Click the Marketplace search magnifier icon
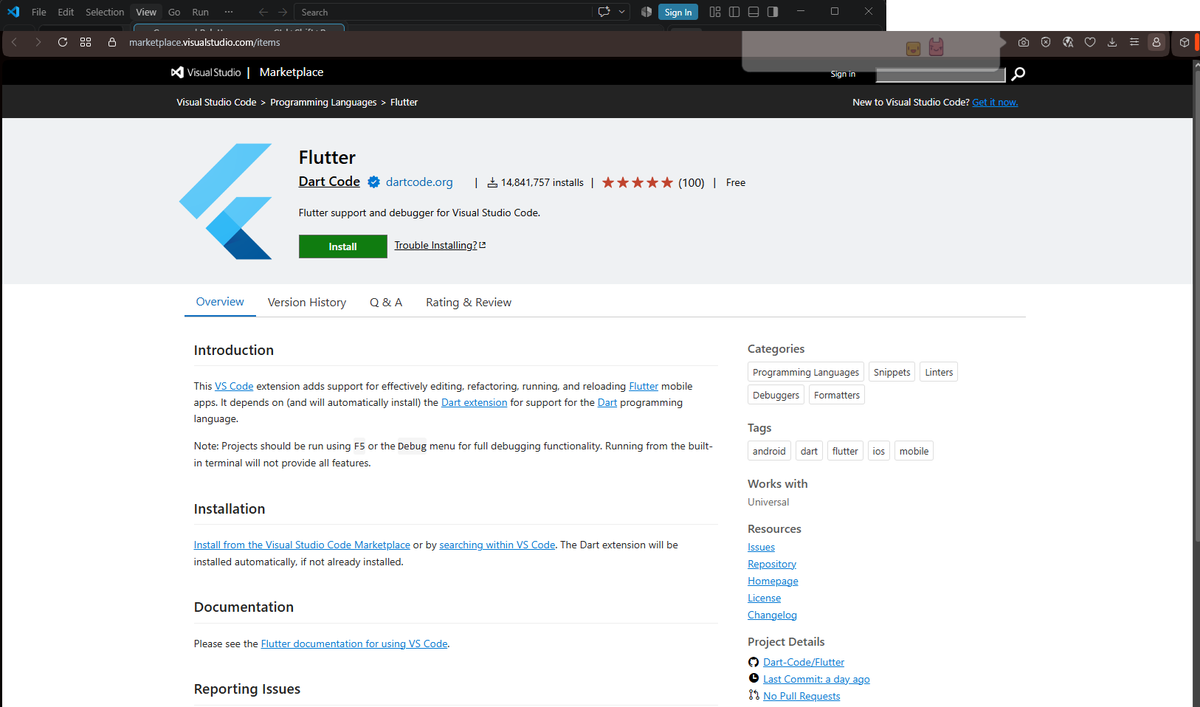 (x=1018, y=74)
